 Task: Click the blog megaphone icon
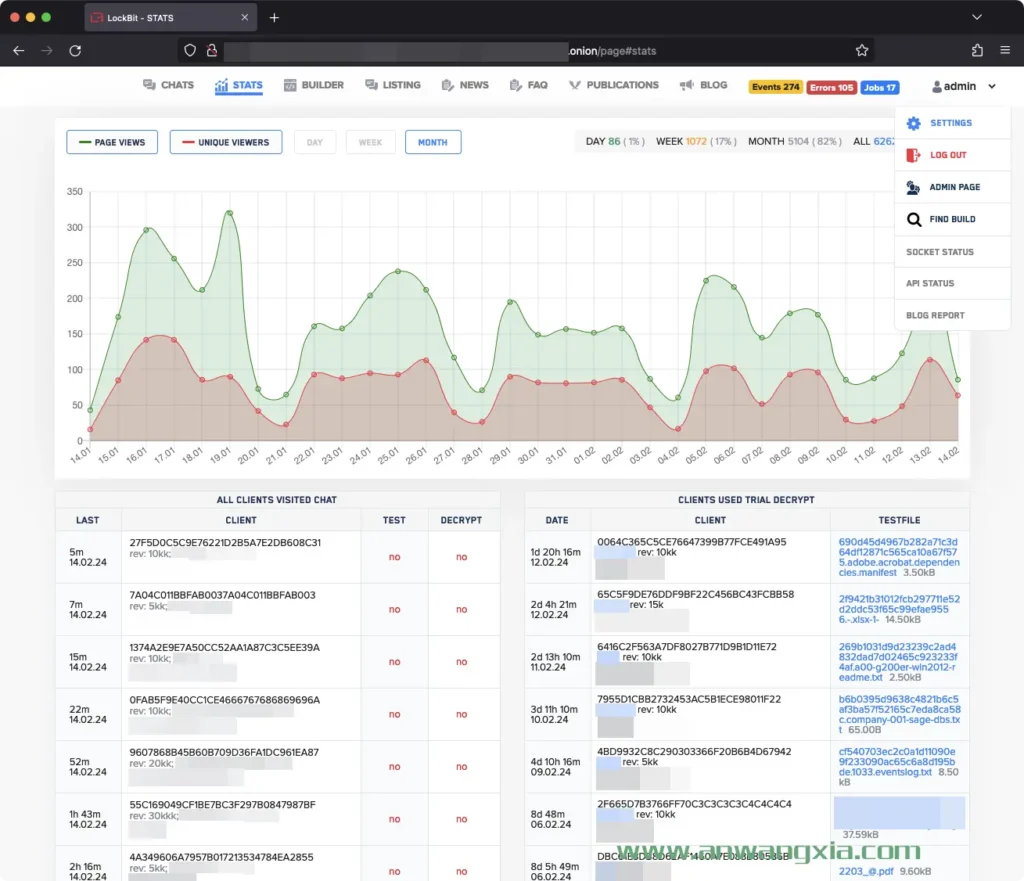point(686,86)
